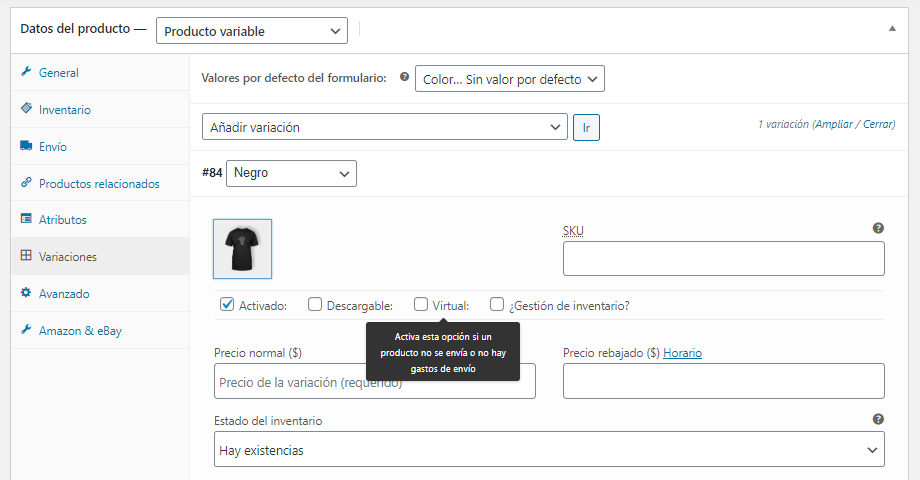Click the Envío truck icon

(26, 146)
